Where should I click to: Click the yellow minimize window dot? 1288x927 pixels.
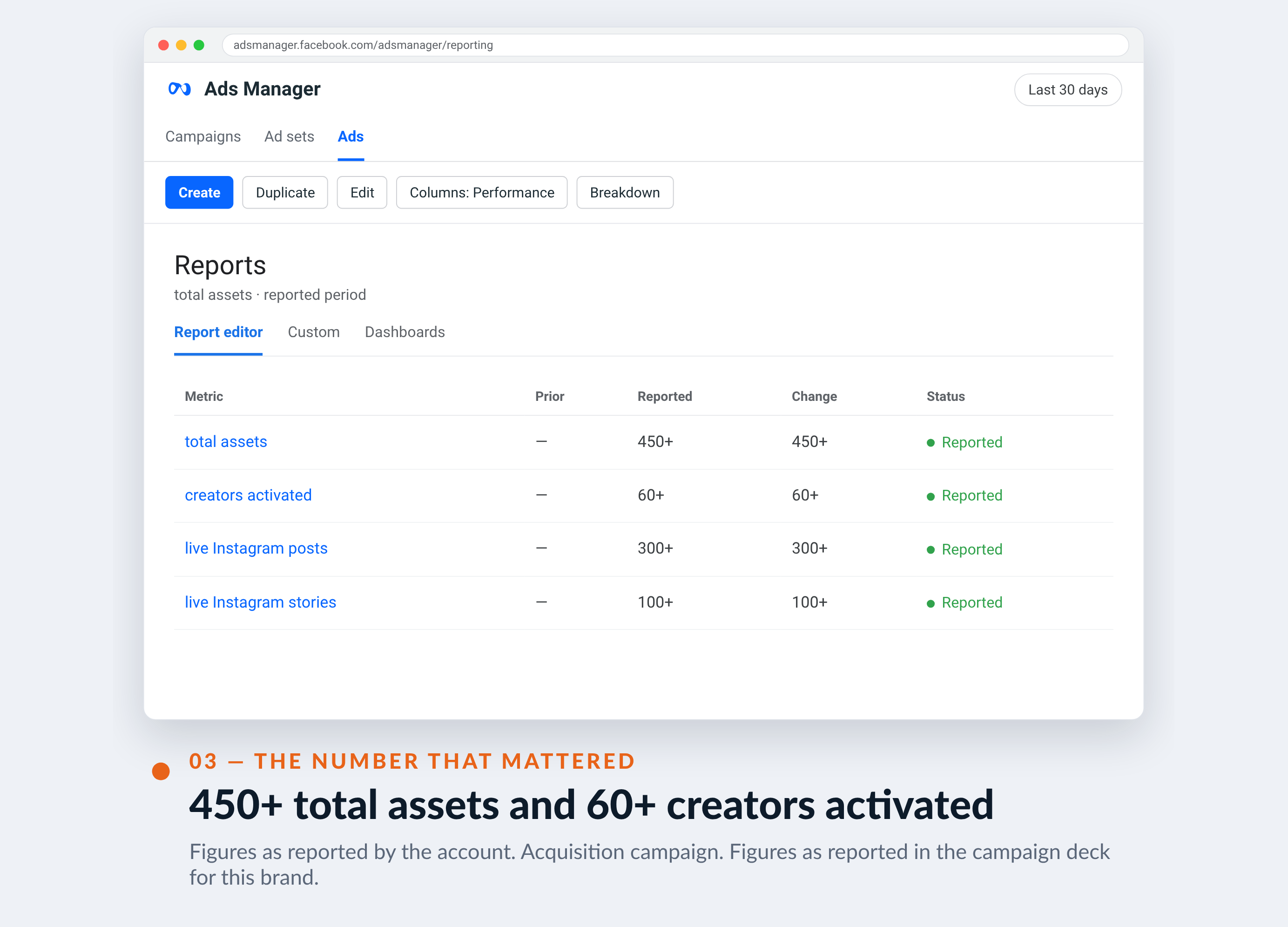point(181,45)
